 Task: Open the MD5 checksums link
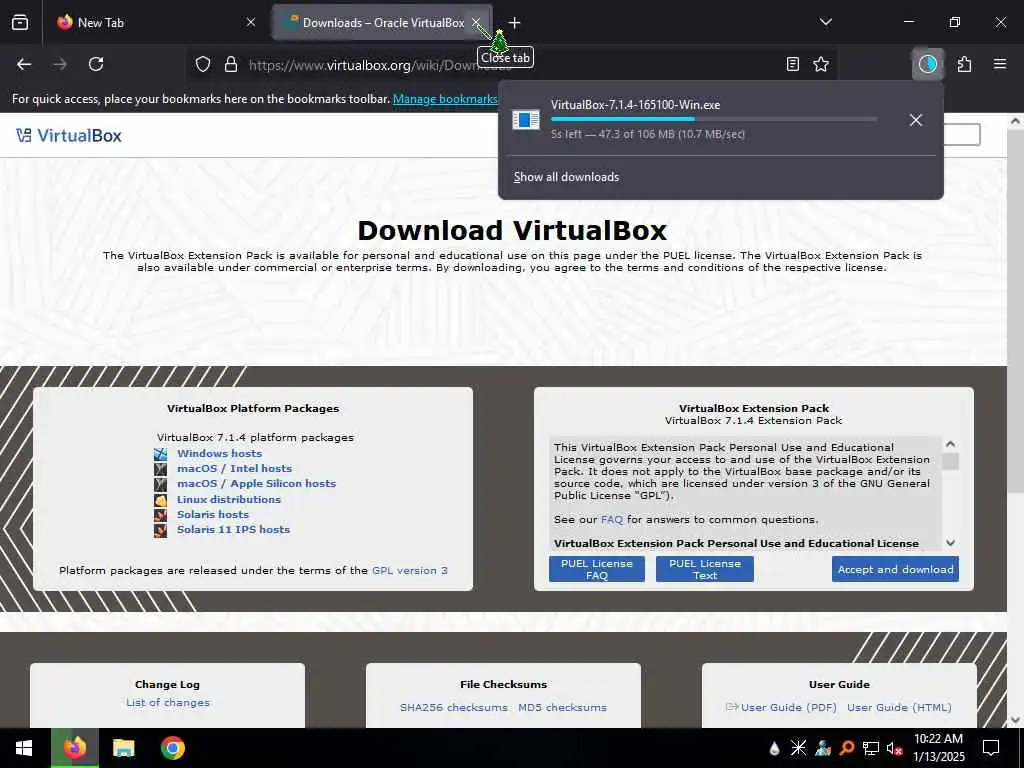click(x=562, y=707)
